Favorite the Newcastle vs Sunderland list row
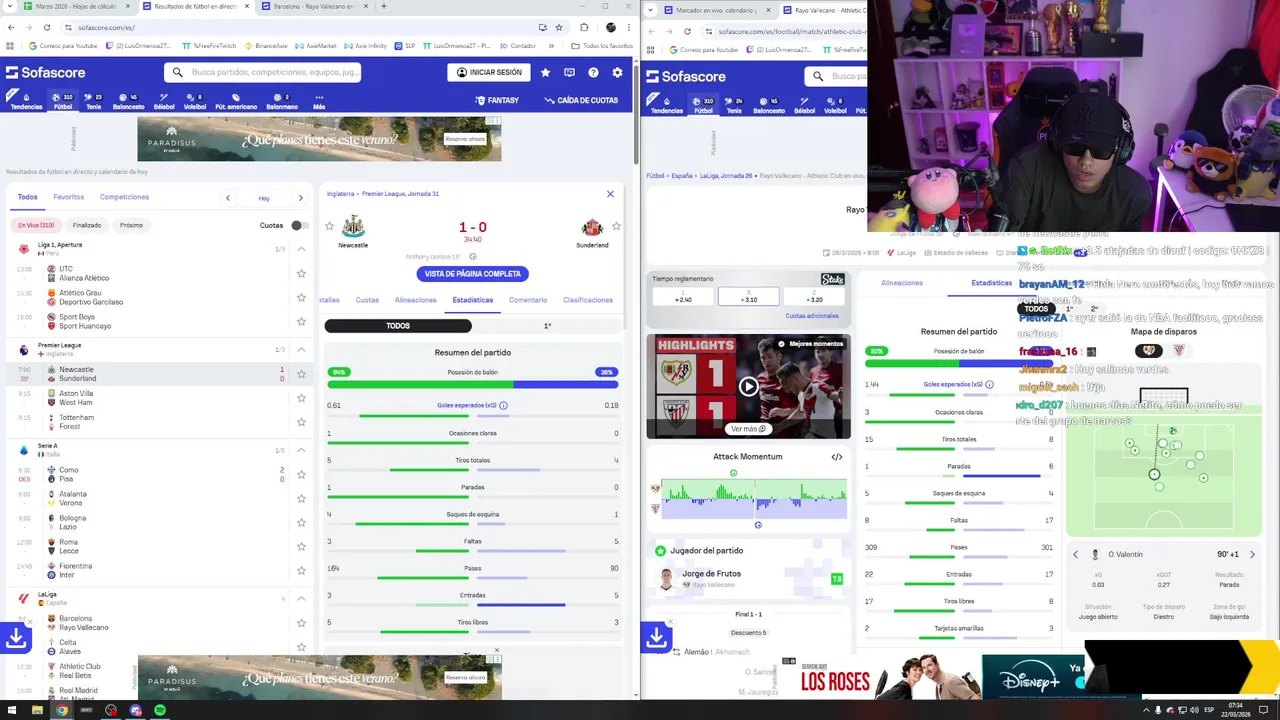 301,374
